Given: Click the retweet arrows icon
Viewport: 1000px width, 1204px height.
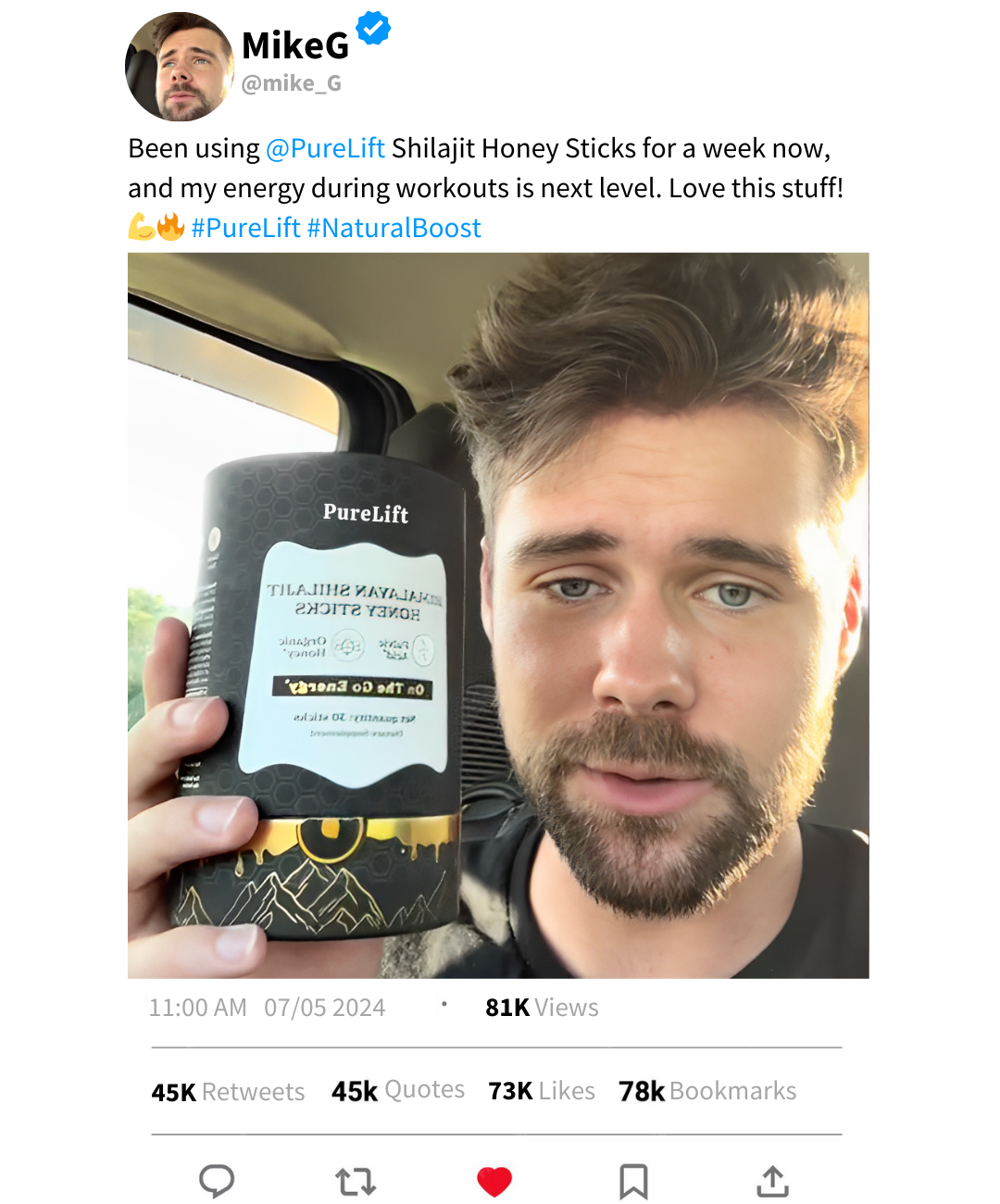Looking at the screenshot, I should click(356, 1181).
